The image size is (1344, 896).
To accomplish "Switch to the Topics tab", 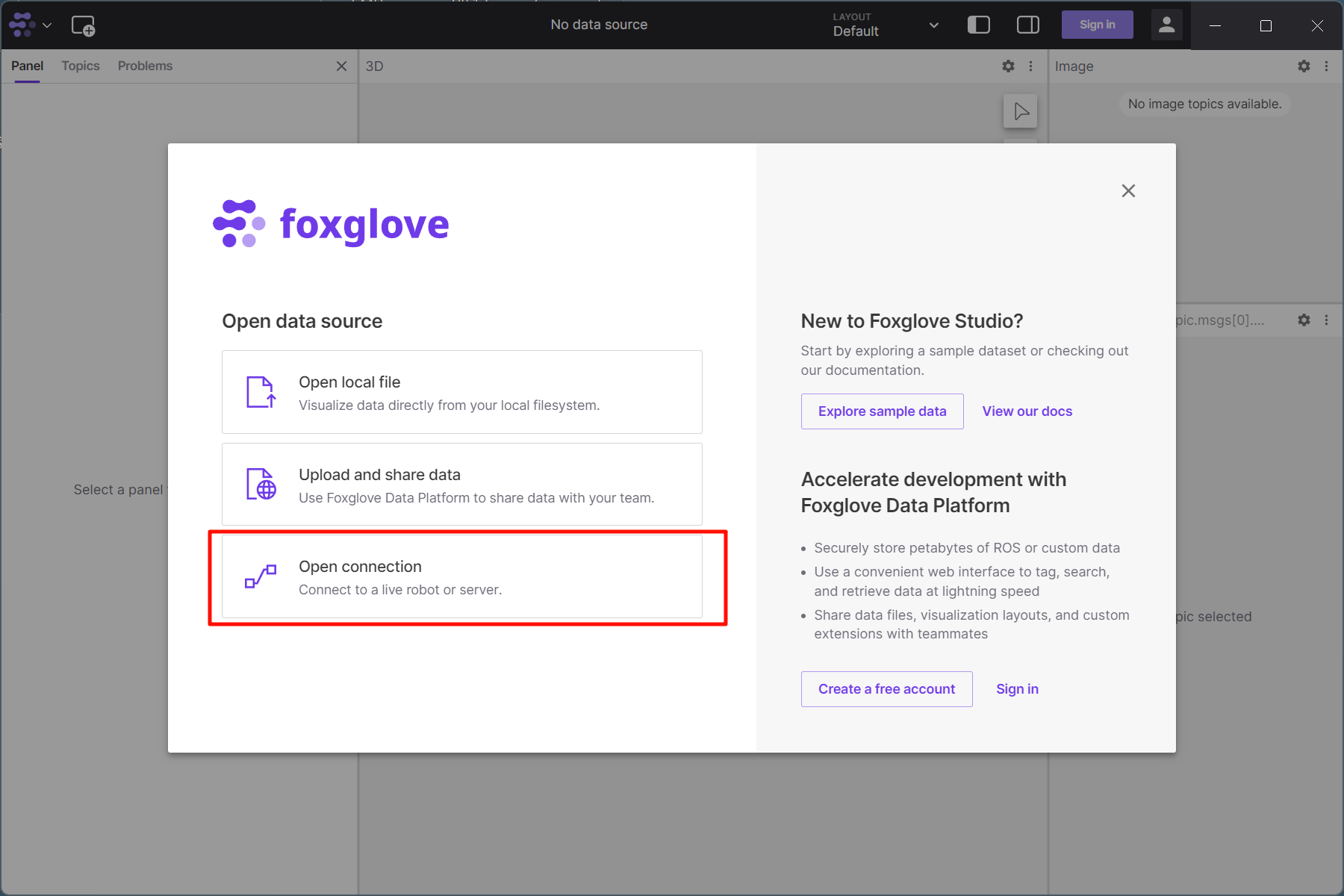I will tap(81, 66).
